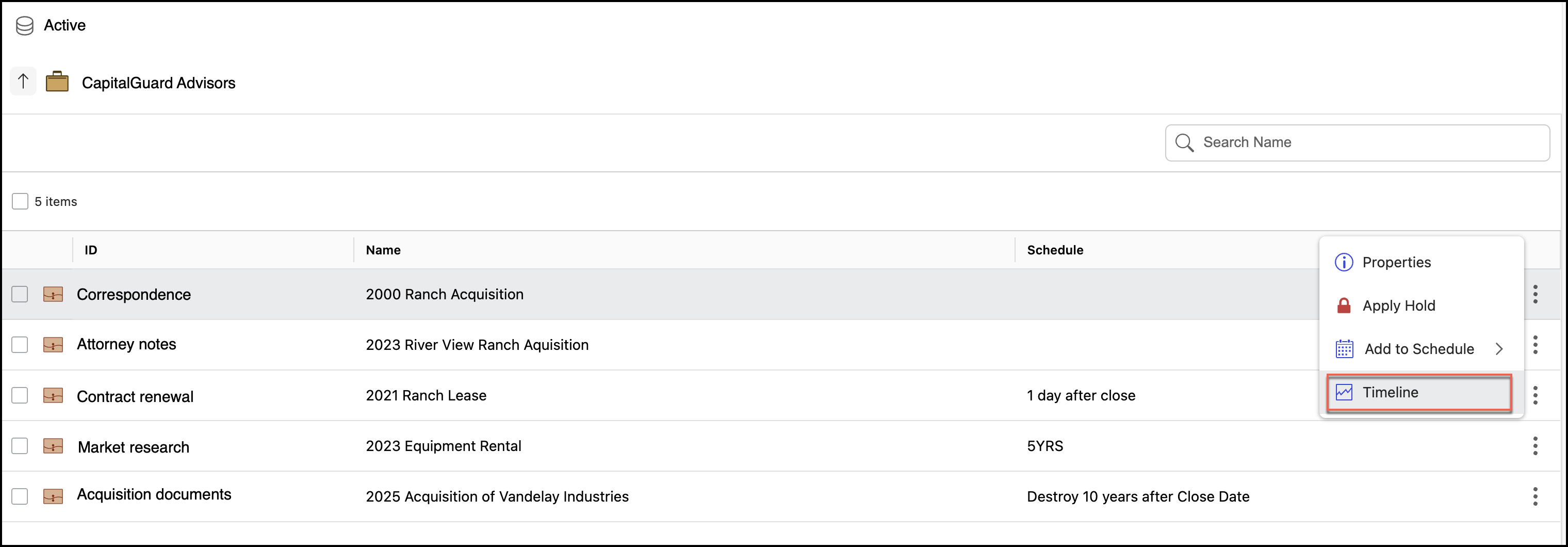
Task: Click the Market research row folder icon
Action: click(x=53, y=446)
